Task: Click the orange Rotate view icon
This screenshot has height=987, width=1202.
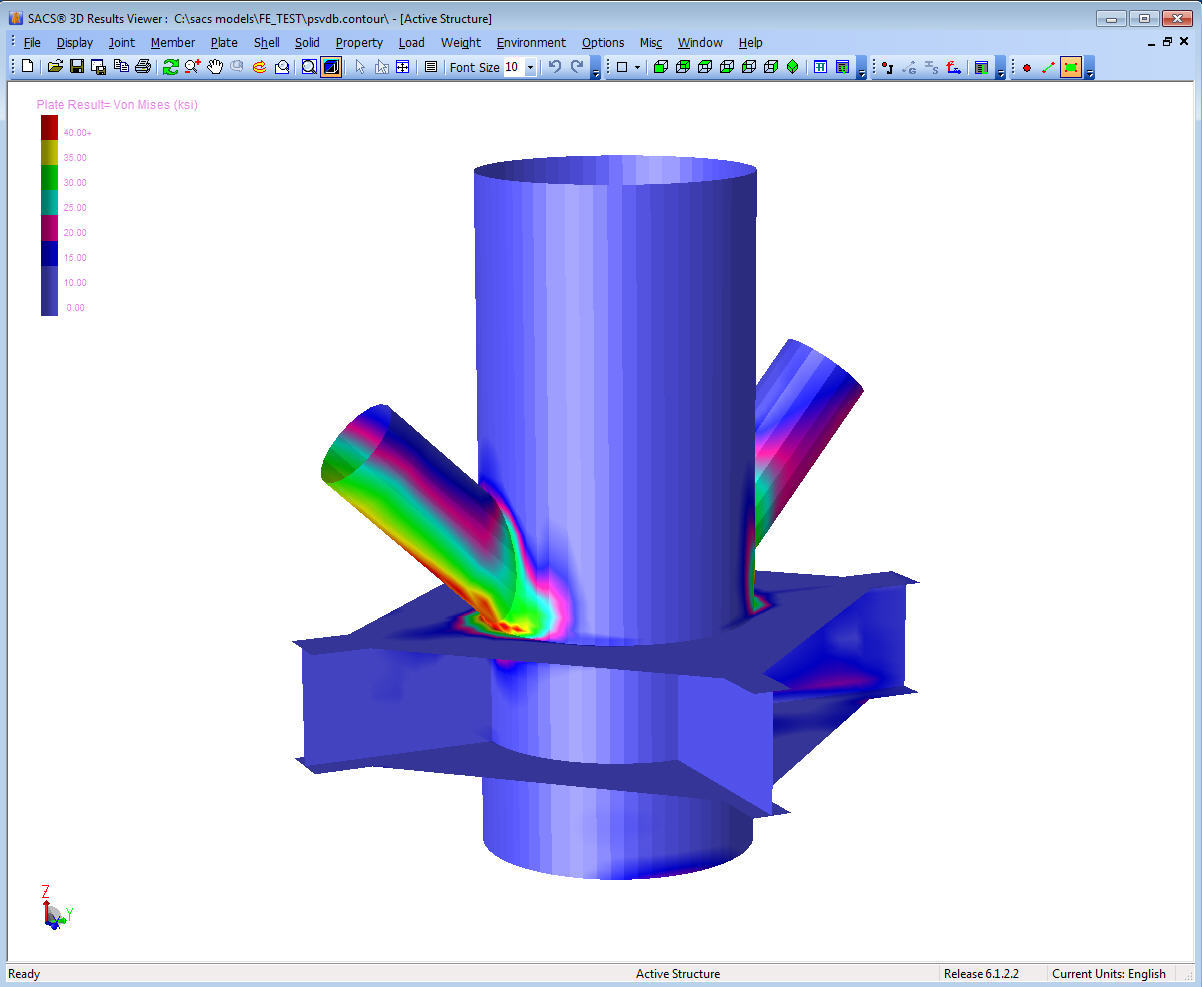Action: (x=259, y=67)
